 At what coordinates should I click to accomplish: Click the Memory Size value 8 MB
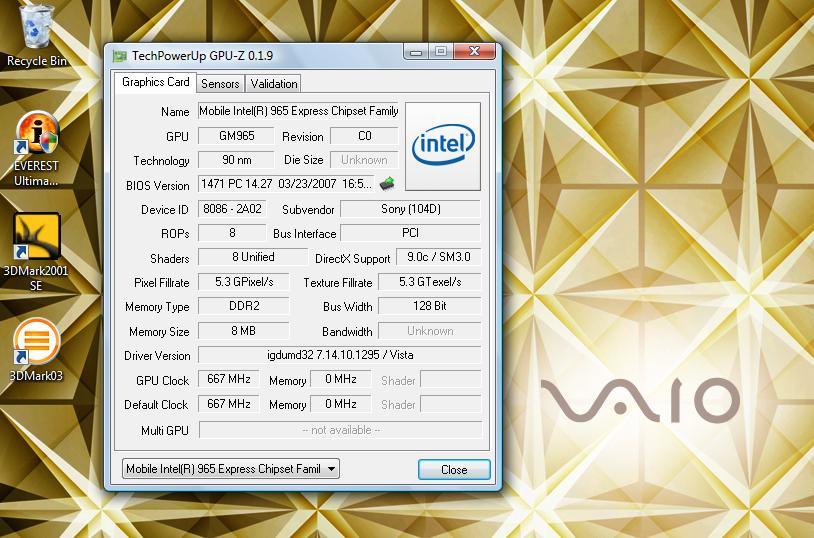244,331
